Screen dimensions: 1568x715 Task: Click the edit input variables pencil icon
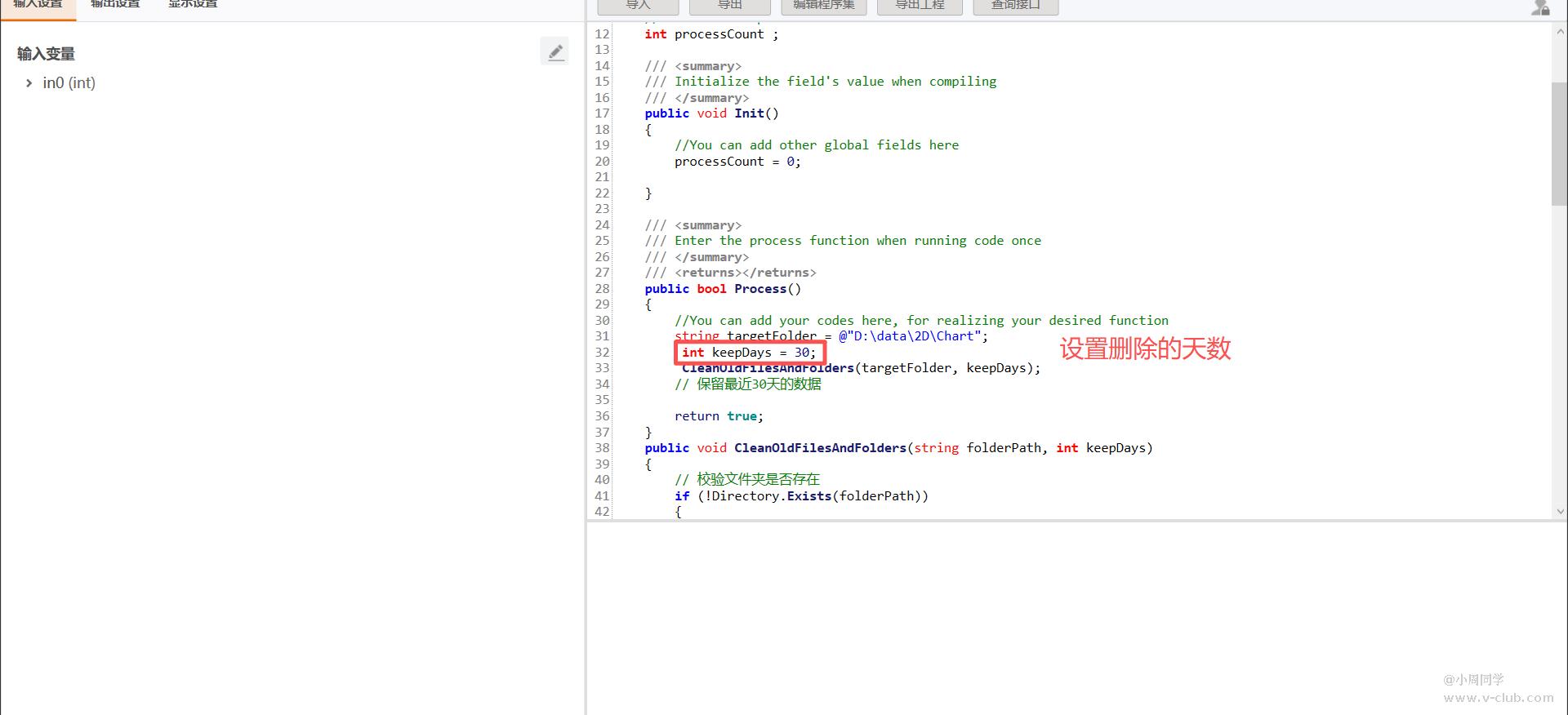pos(555,52)
